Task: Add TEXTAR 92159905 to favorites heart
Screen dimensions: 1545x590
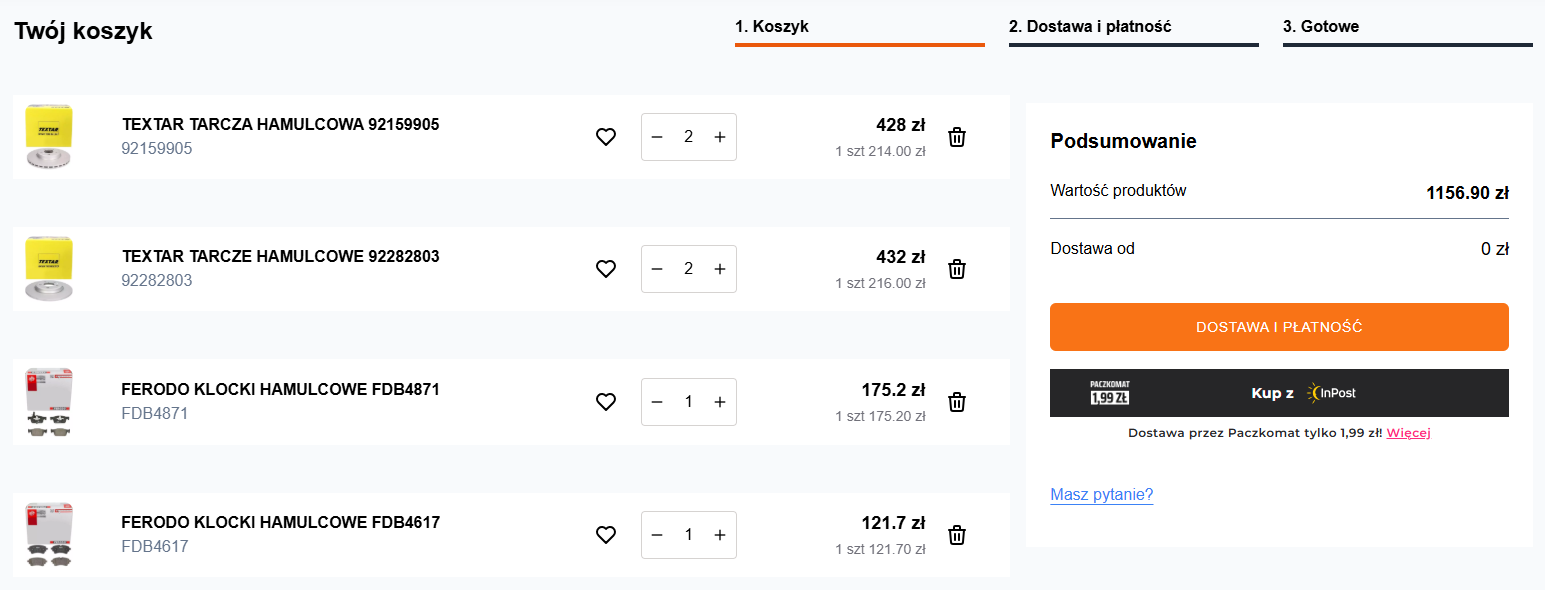Action: point(606,137)
